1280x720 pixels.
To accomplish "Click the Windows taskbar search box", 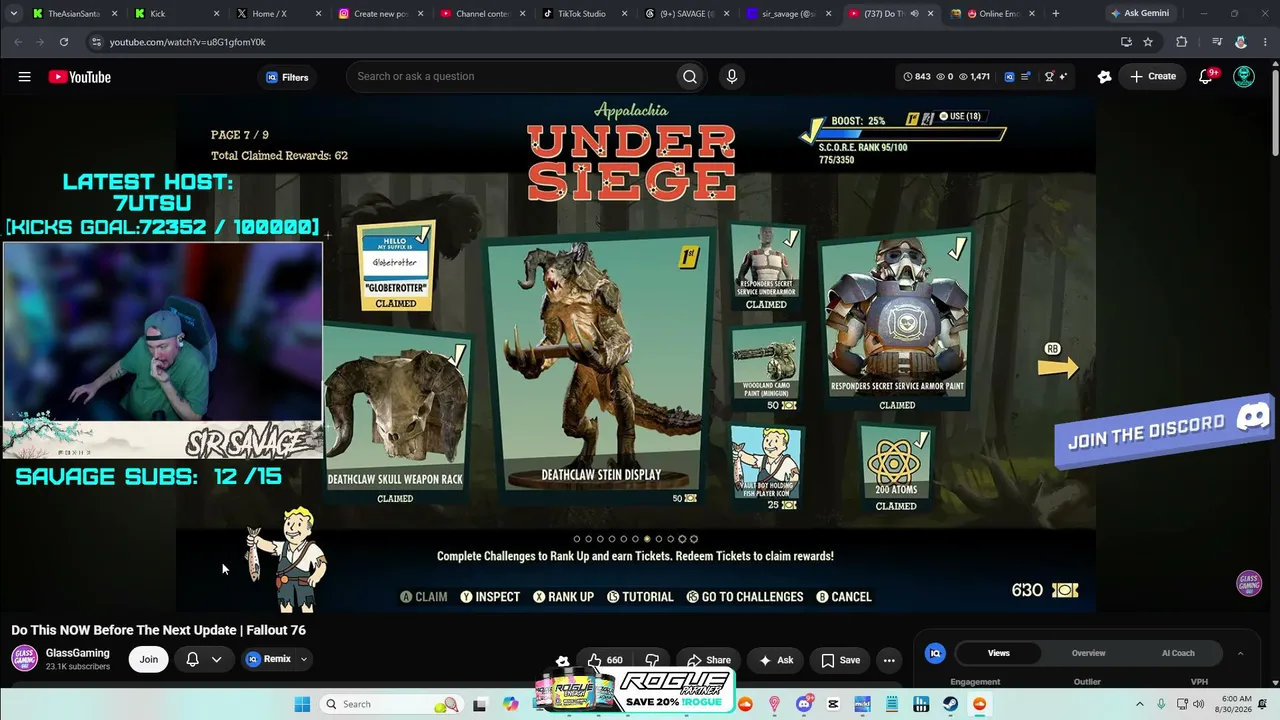I will 391,704.
